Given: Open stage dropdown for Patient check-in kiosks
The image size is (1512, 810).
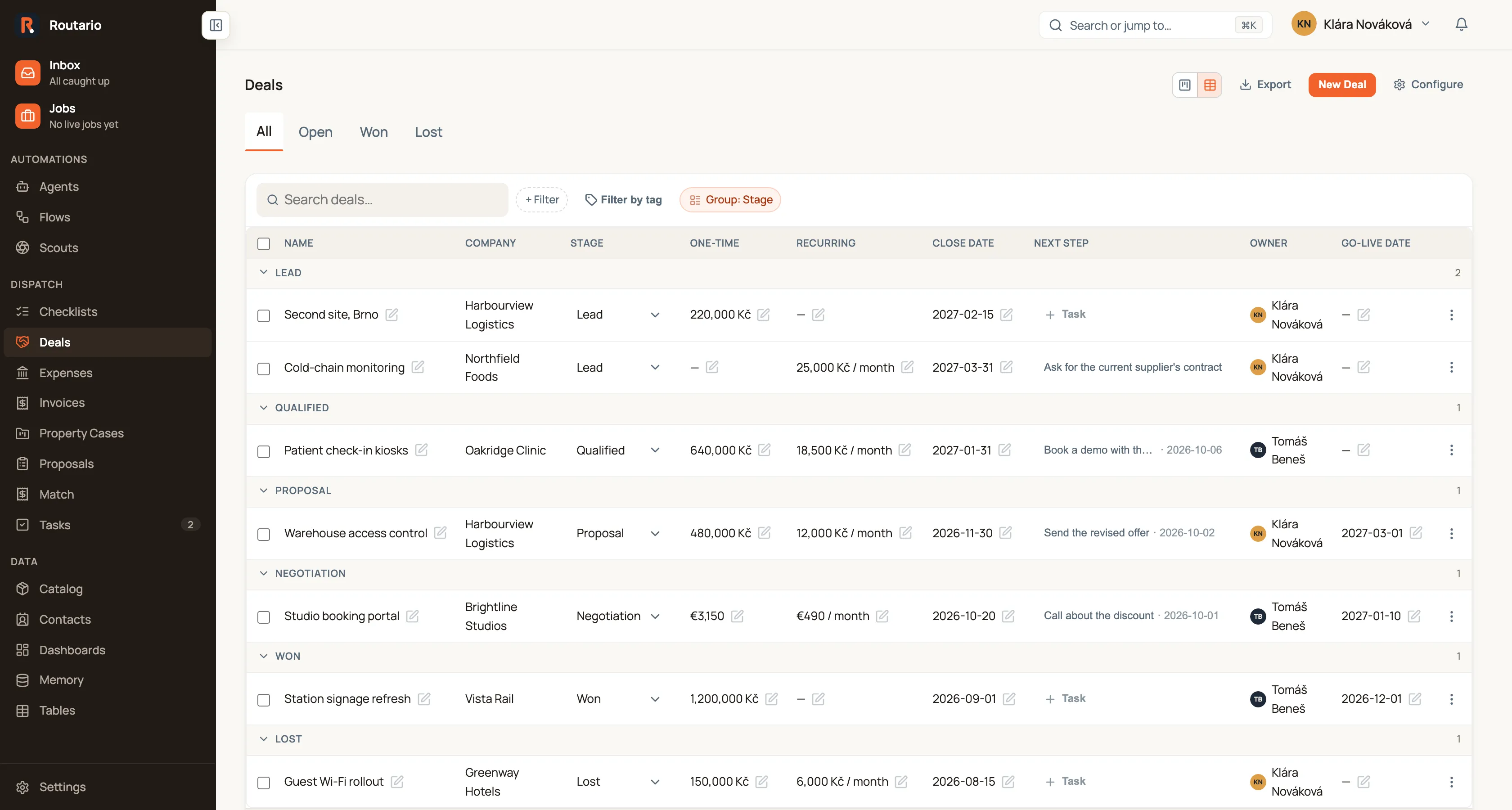Looking at the screenshot, I should pos(618,450).
